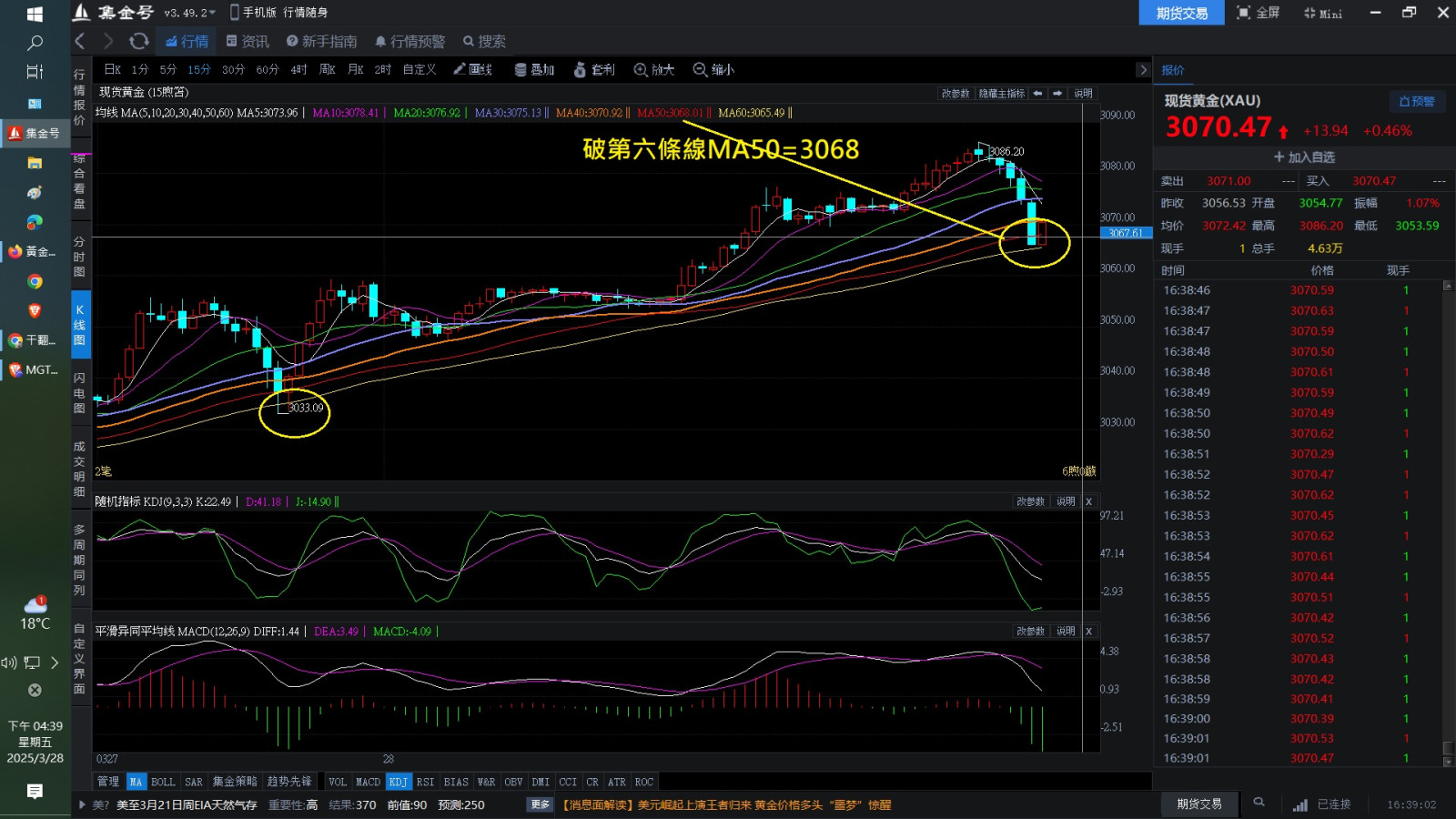Open the 叠加 overlay tool
Screen dimensions: 1456x819
pos(534,69)
